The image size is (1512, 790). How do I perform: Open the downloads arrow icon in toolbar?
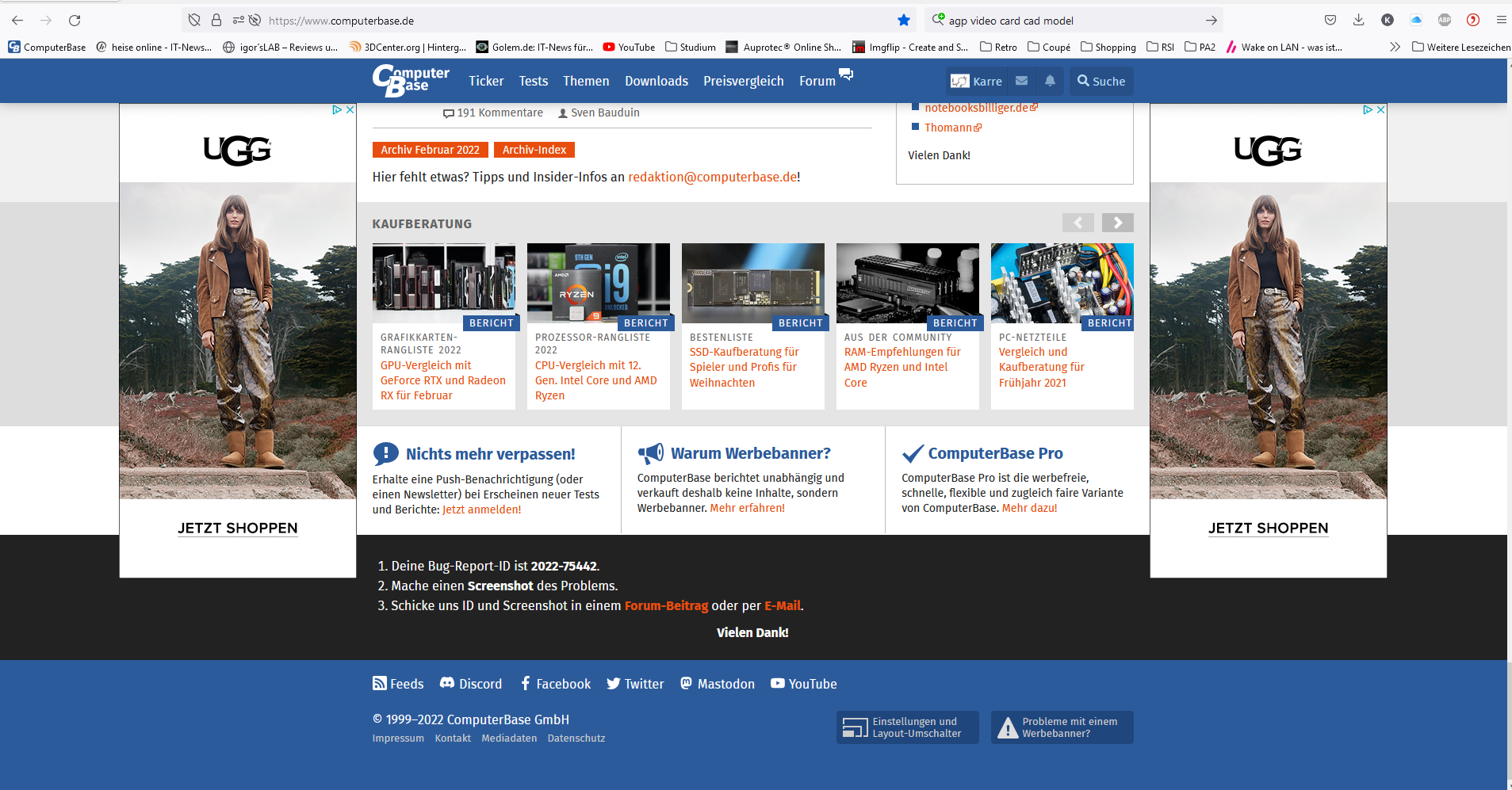coord(1359,21)
